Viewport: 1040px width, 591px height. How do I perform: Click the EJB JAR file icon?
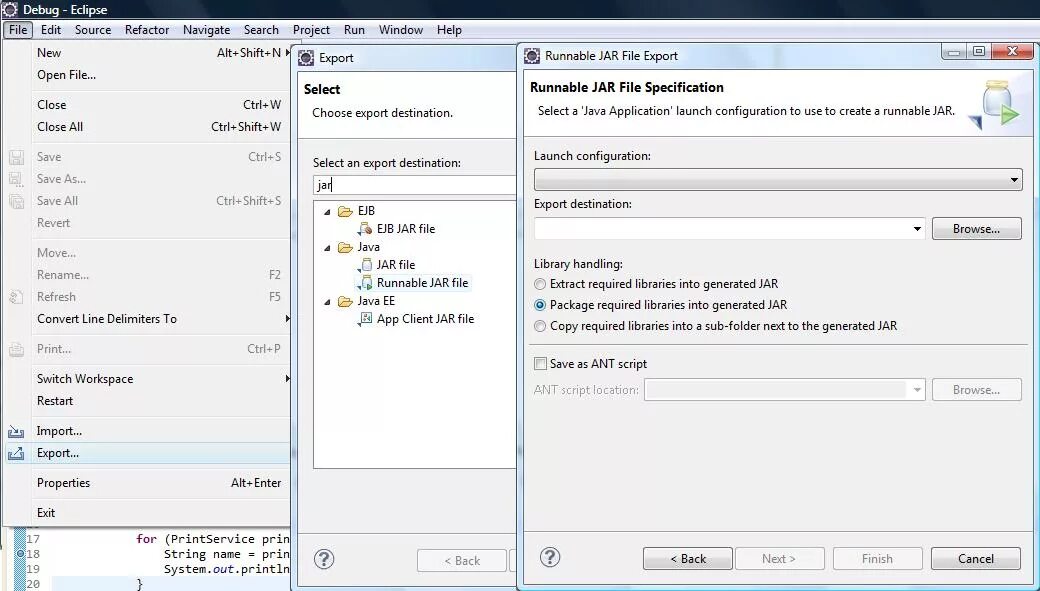(x=365, y=229)
